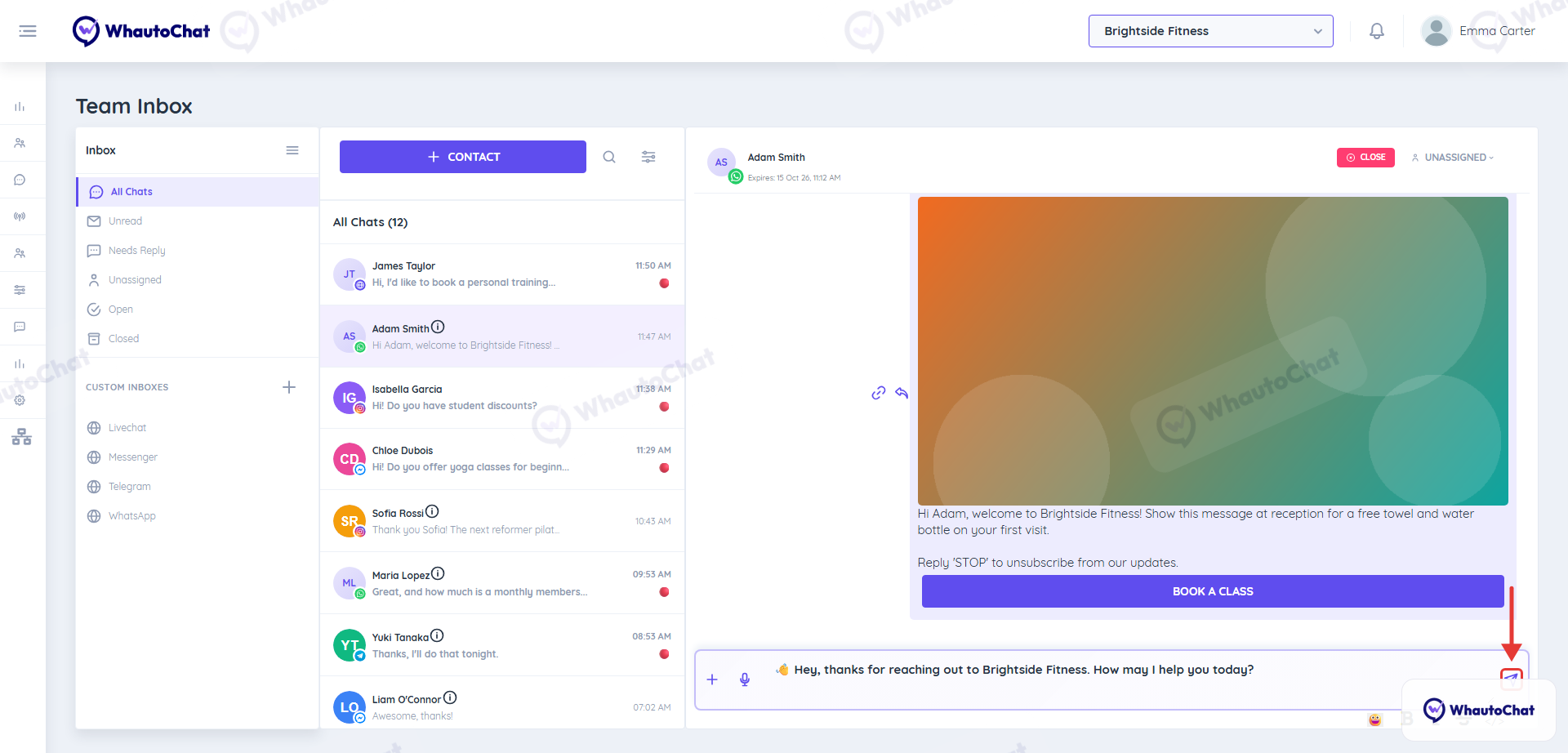Search chats with the magnifier icon
This screenshot has width=1568, height=753.
pos(609,157)
